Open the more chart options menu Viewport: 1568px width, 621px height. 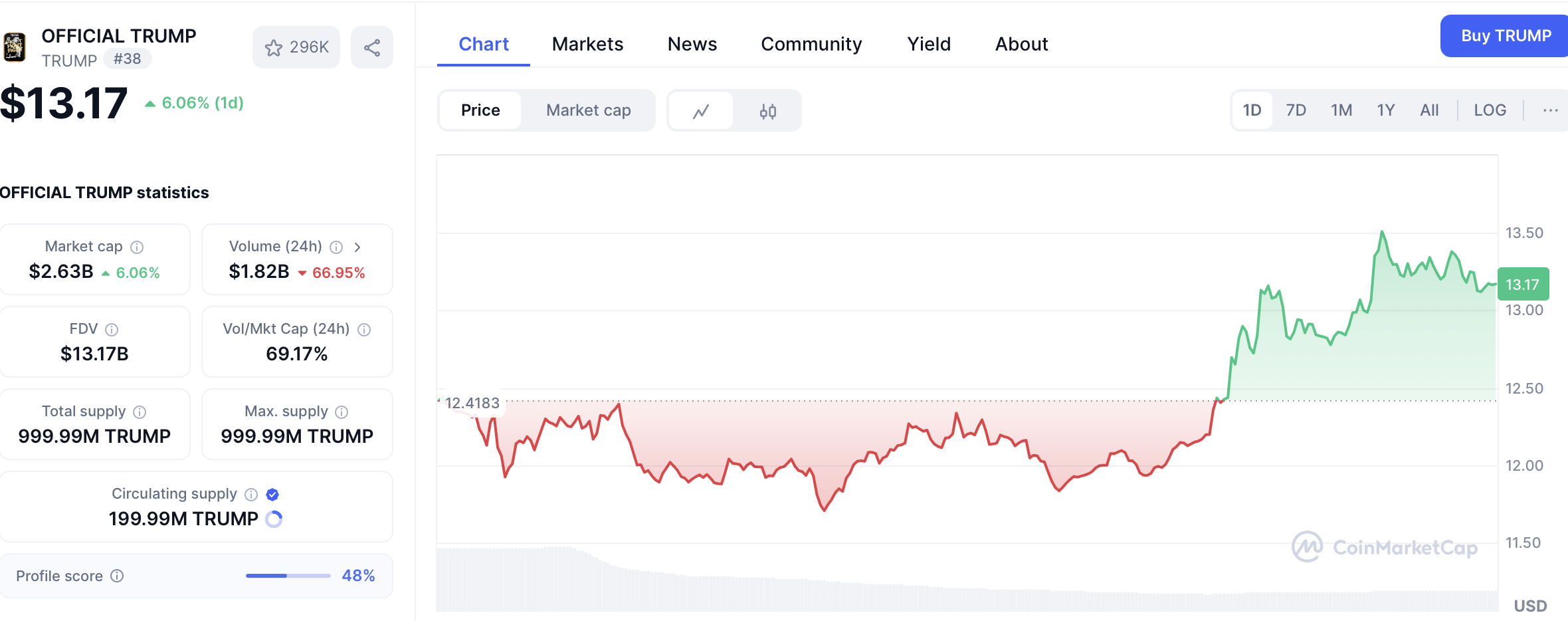[x=1550, y=110]
